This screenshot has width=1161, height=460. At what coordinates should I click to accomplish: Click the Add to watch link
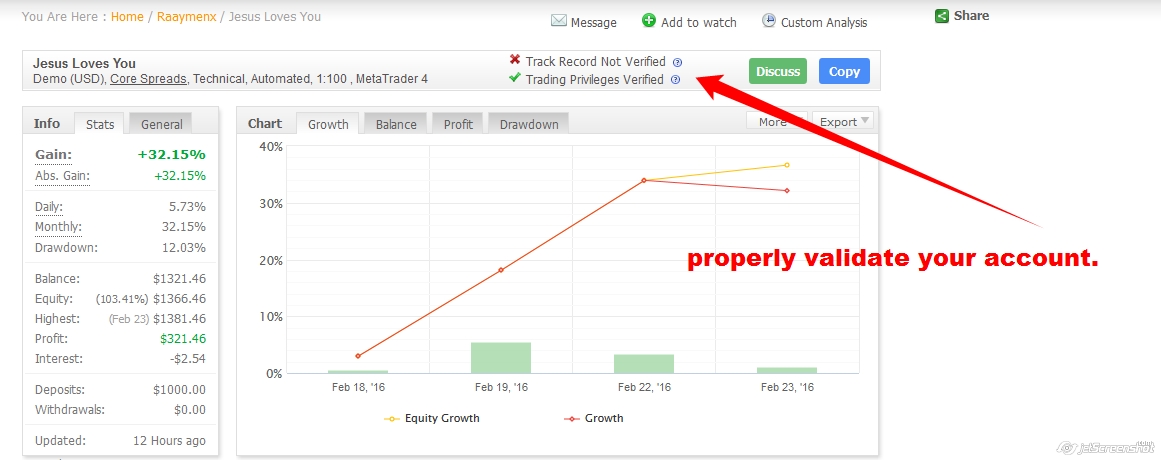pos(699,22)
